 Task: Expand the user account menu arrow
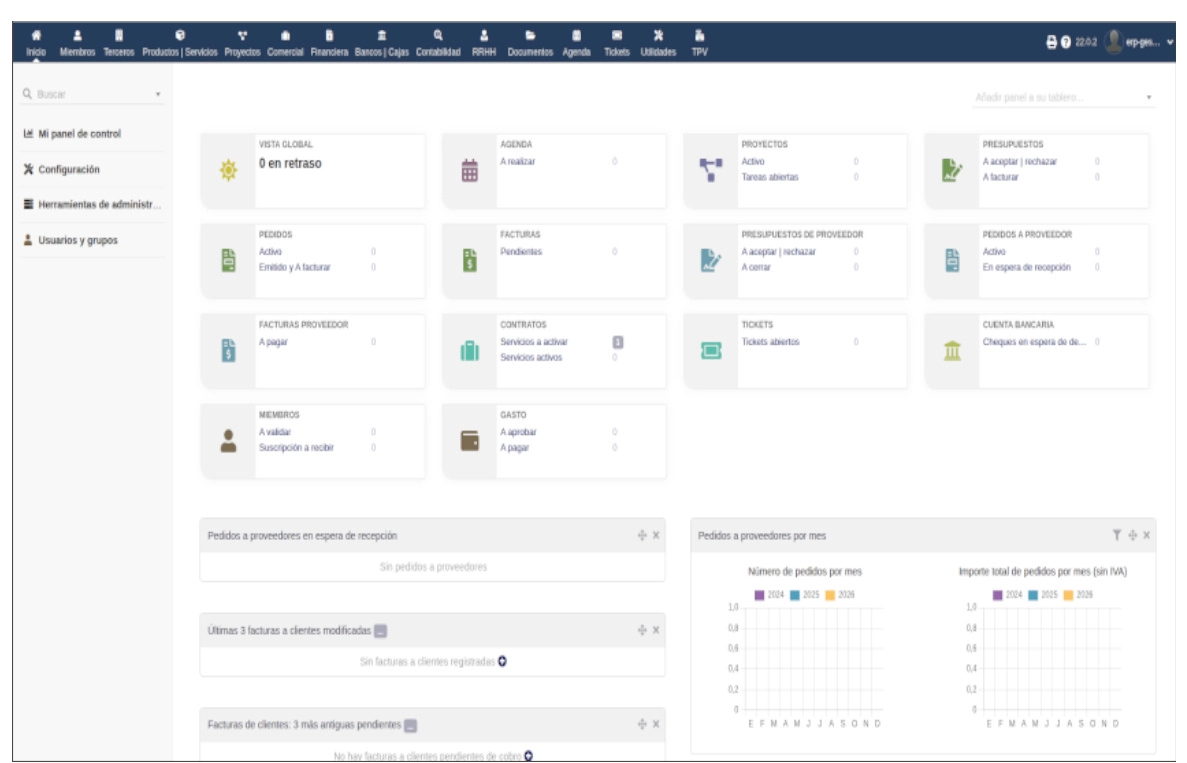tap(1170, 42)
